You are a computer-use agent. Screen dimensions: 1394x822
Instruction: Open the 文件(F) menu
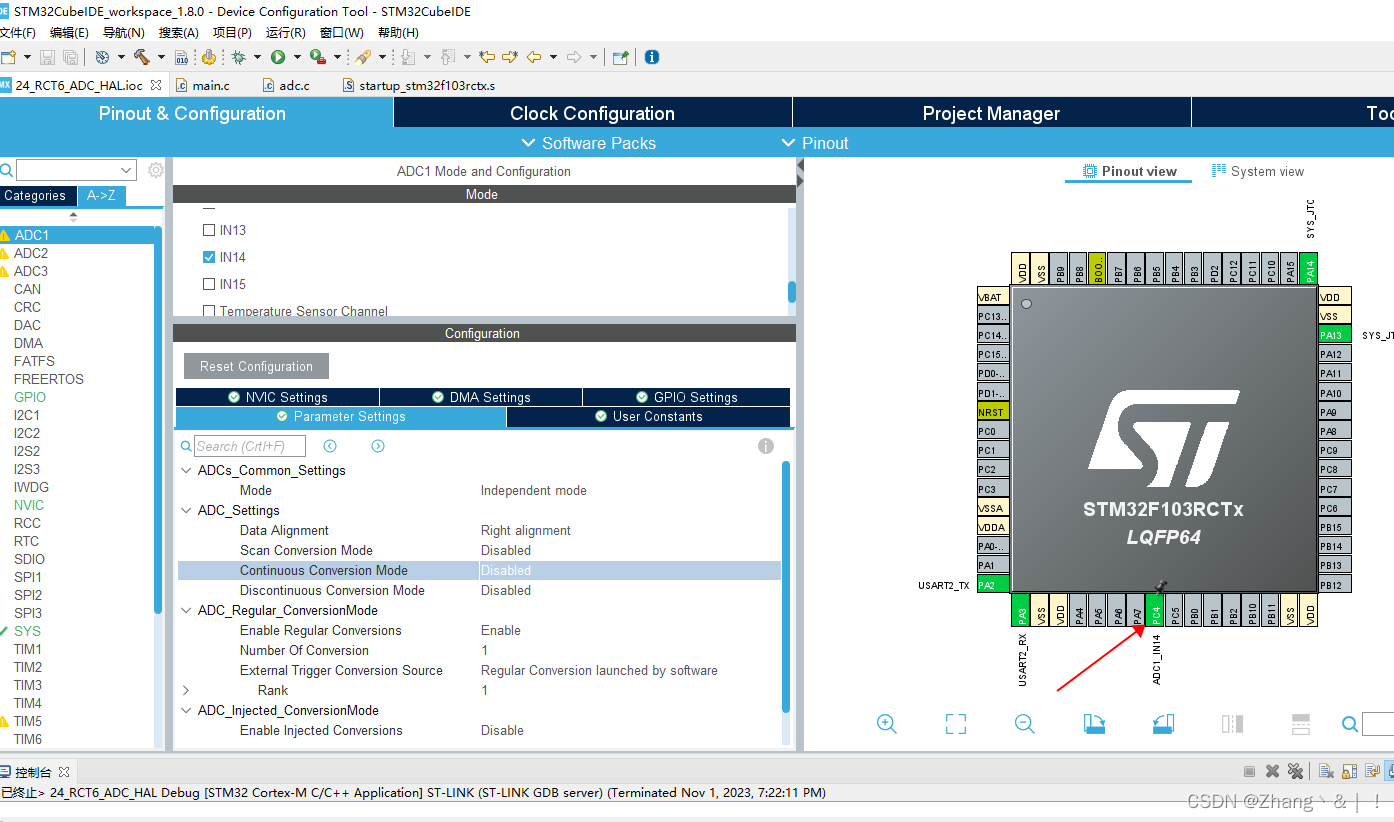17,33
